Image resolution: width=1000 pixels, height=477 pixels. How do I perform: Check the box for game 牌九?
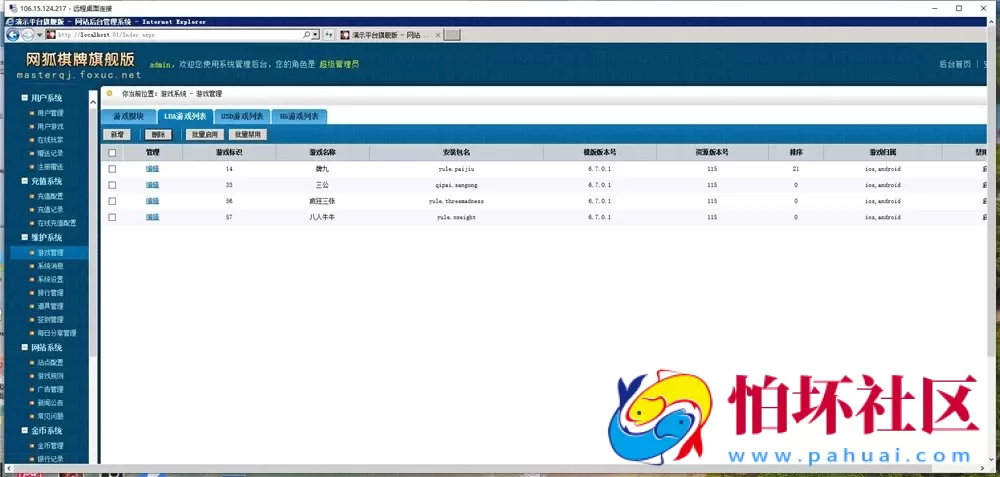click(x=112, y=169)
